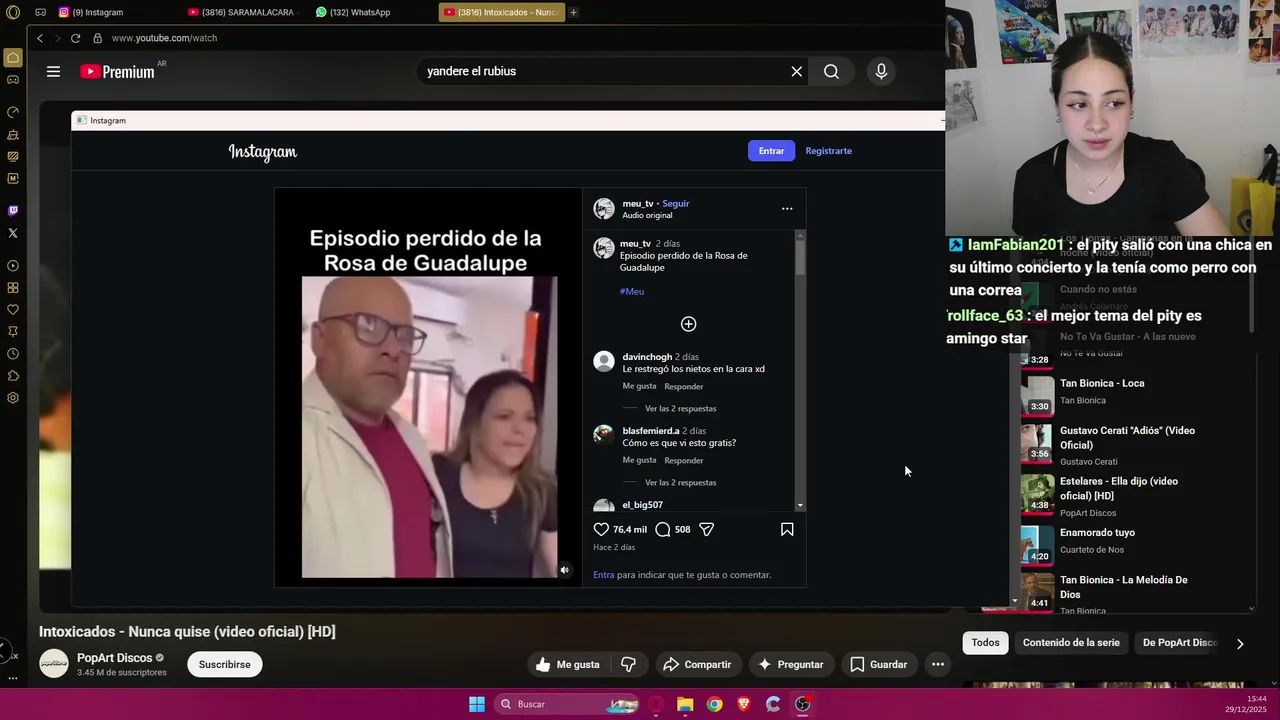1280x720 pixels.
Task: Open Tan Bionica - Loca video thumbnail
Action: click(x=1038, y=395)
